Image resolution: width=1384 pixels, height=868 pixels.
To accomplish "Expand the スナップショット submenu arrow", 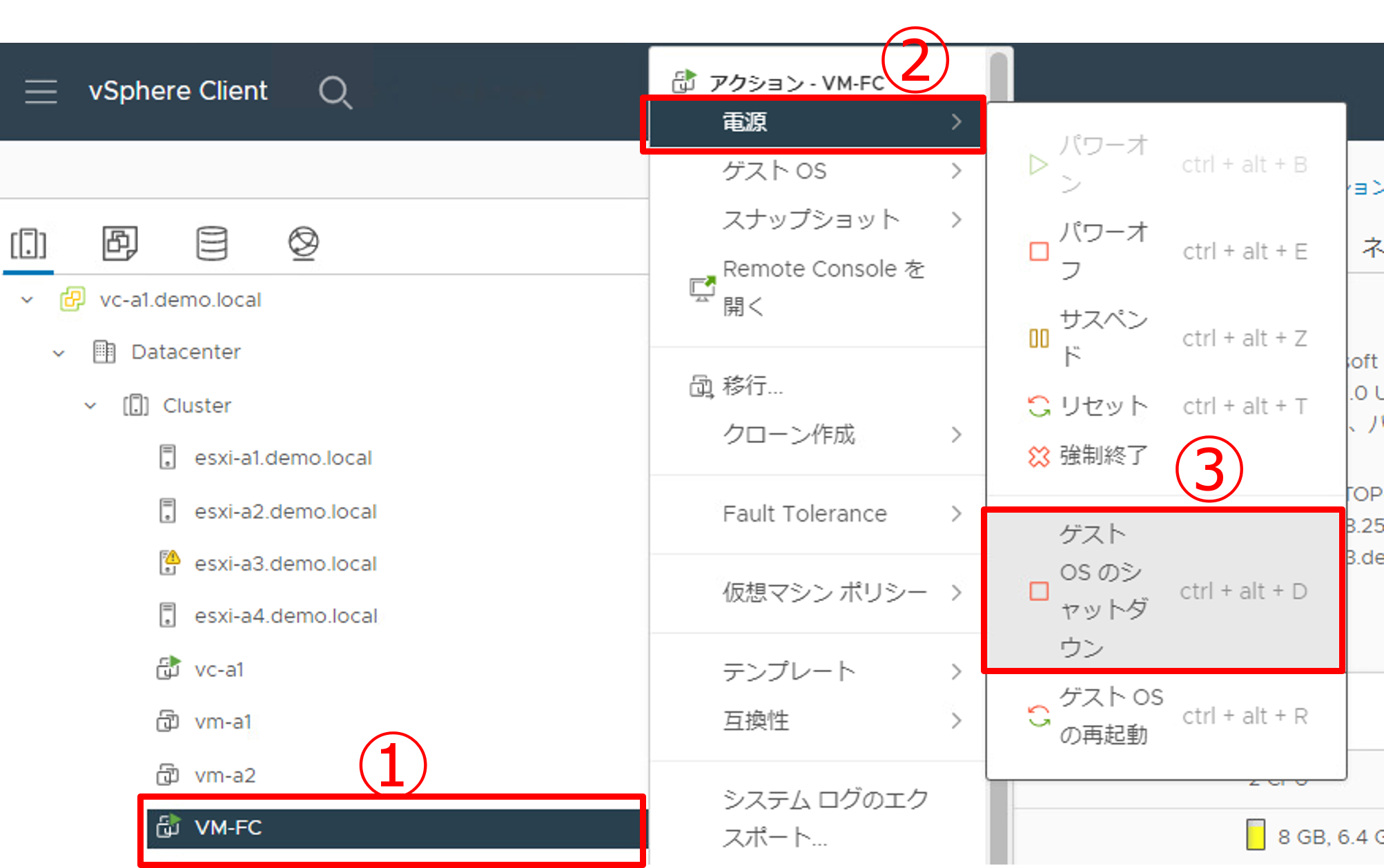I will pyautogui.click(x=956, y=220).
